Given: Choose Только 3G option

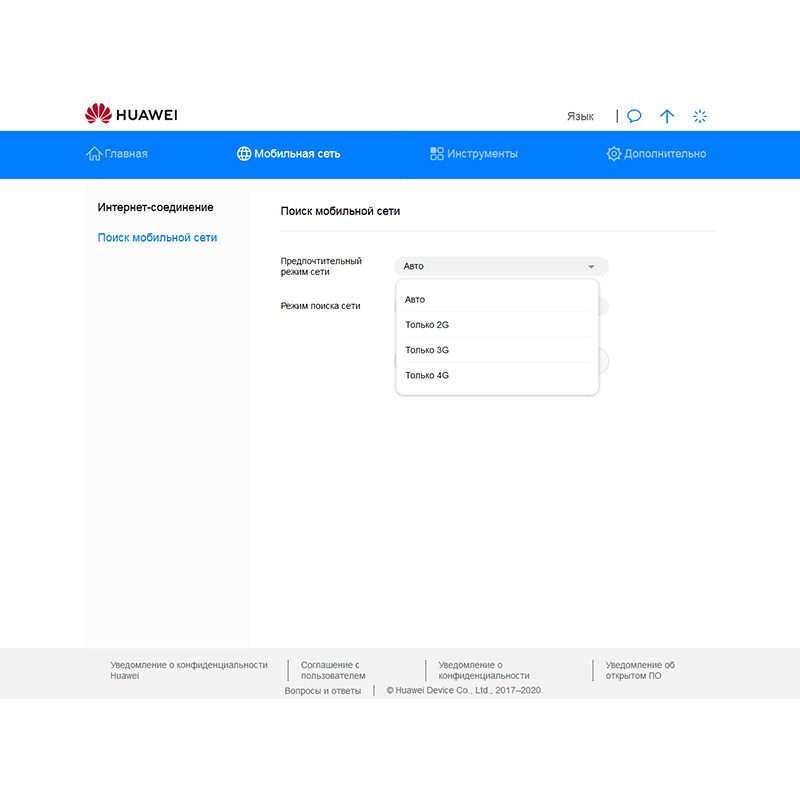Looking at the screenshot, I should [x=427, y=350].
